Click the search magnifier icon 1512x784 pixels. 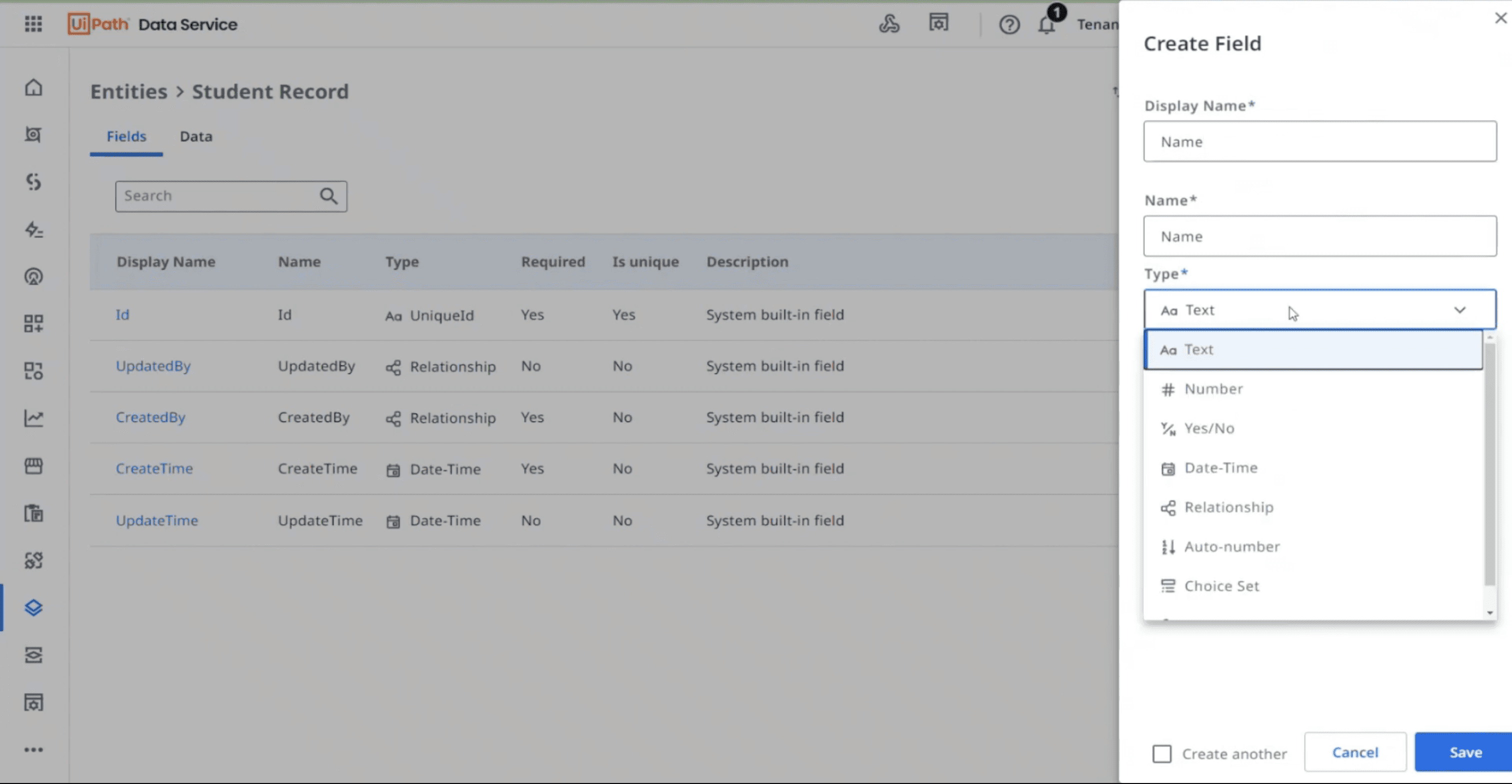pyautogui.click(x=328, y=196)
